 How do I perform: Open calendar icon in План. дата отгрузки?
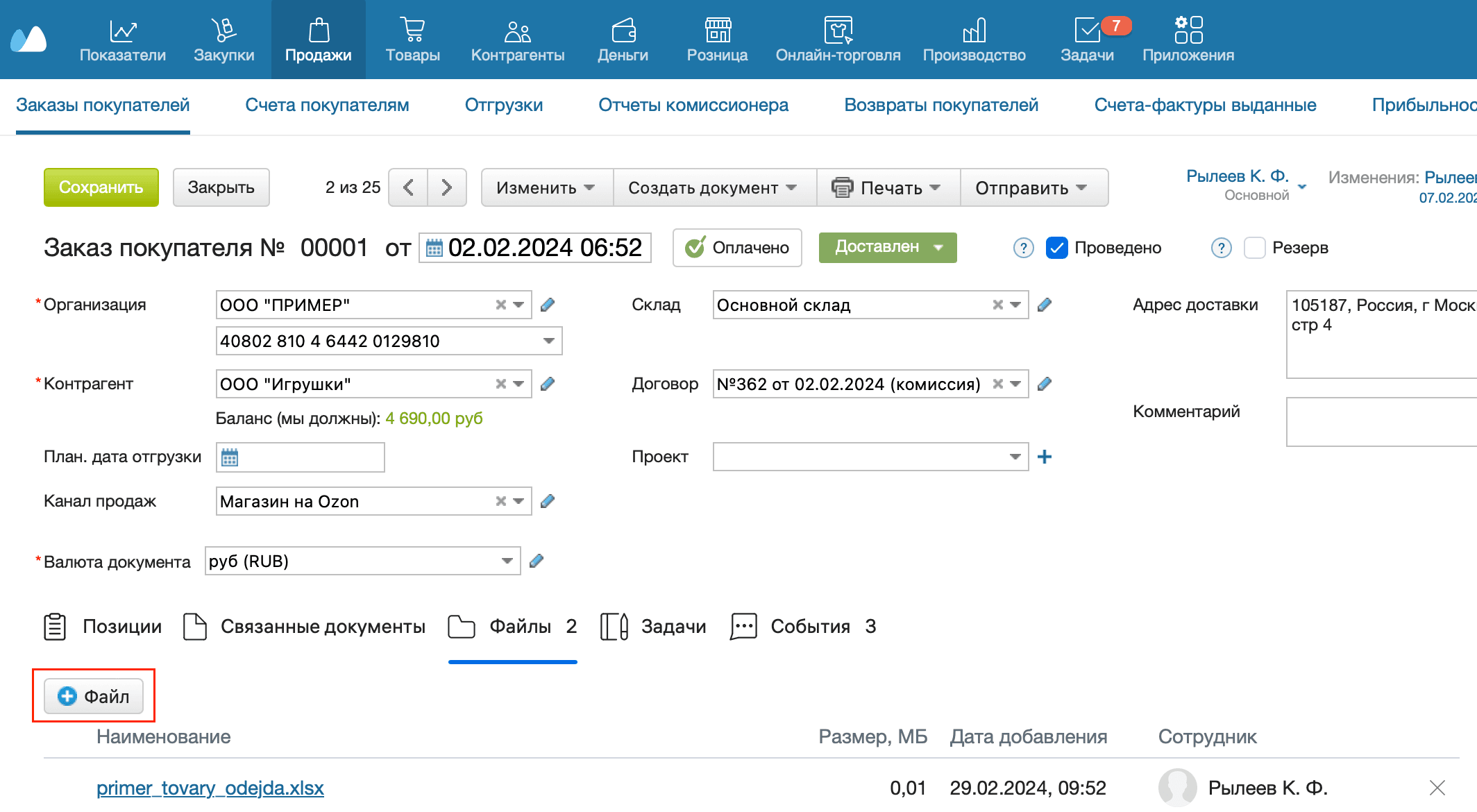230,457
